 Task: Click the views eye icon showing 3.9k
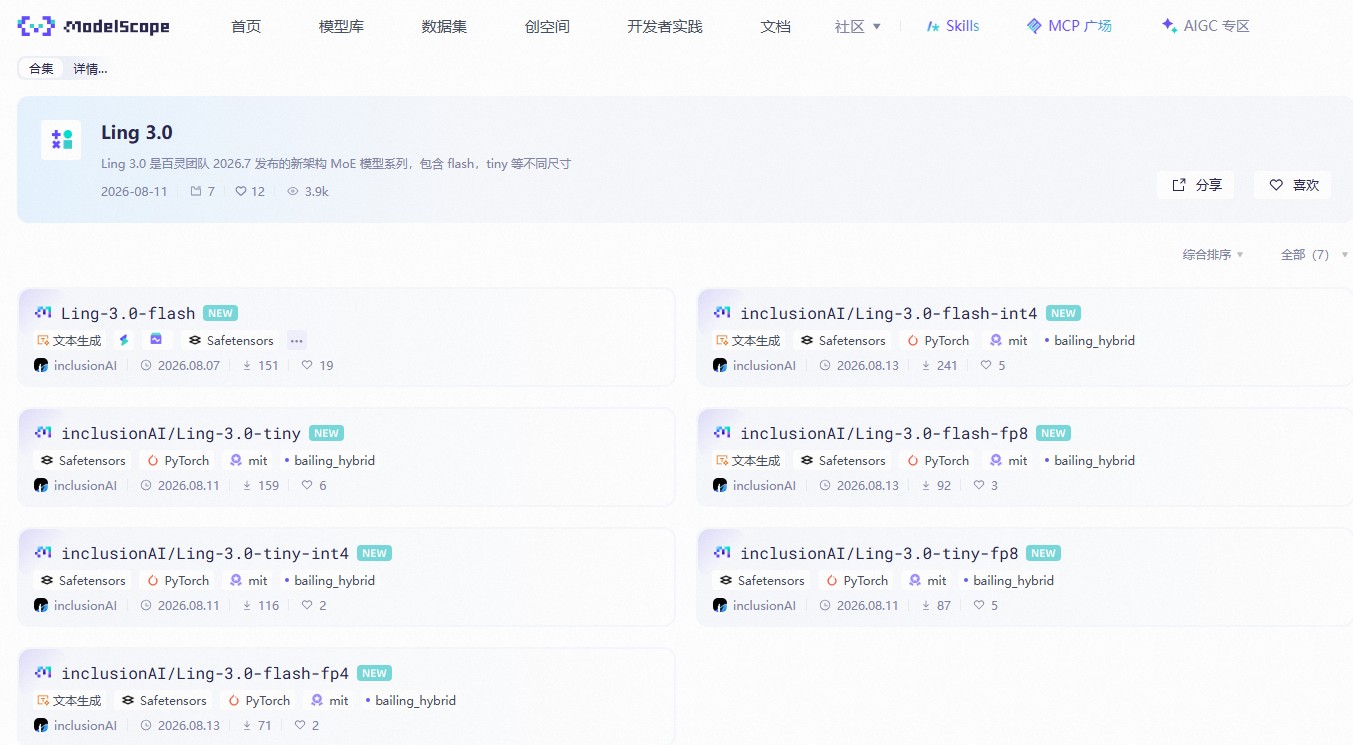(x=293, y=191)
